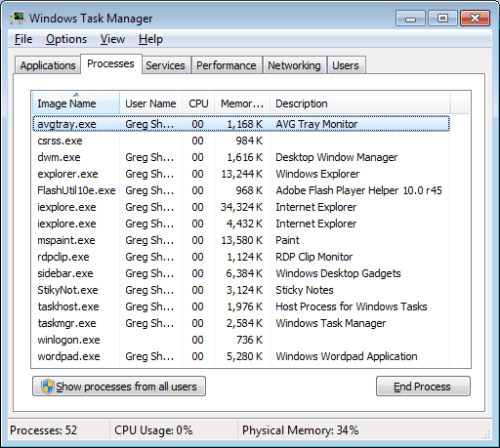Click the Processes: 52 status bar entry

[44, 430]
